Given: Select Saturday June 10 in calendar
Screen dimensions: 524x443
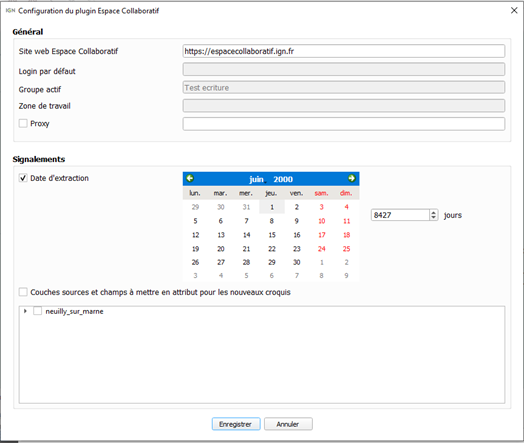Looking at the screenshot, I should click(x=321, y=221).
